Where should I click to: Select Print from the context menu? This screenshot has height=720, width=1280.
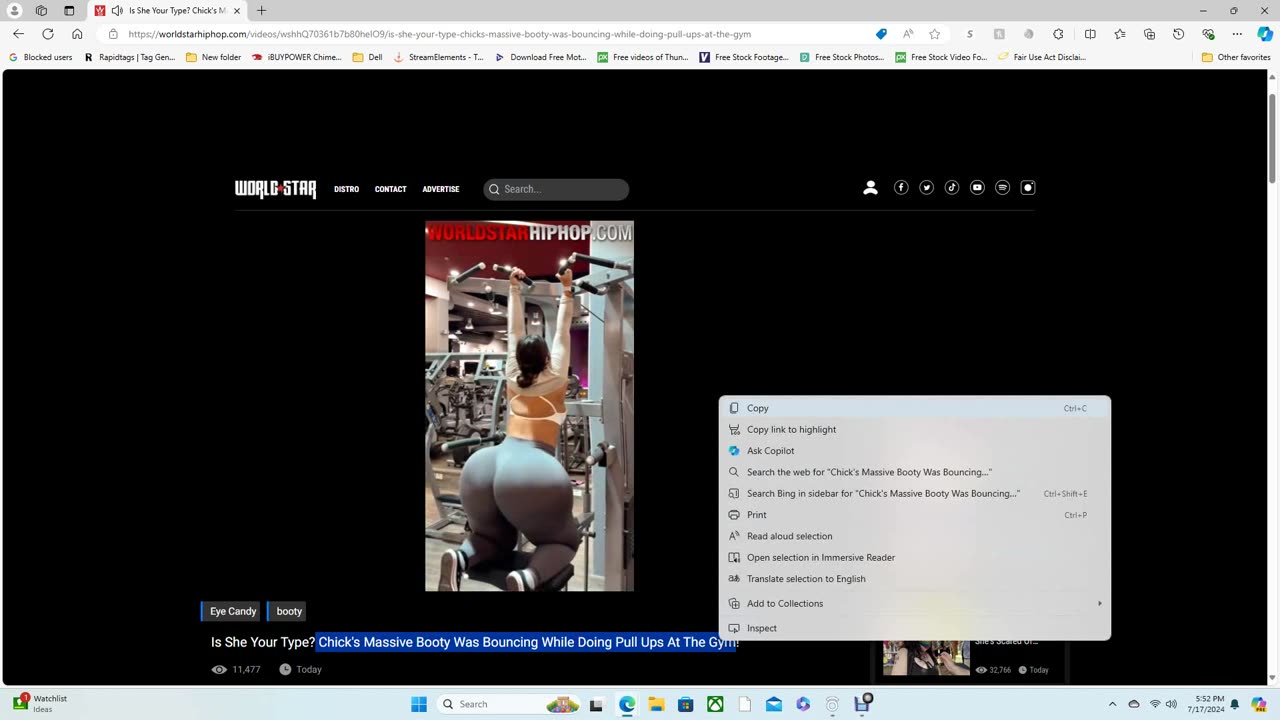click(x=914, y=515)
